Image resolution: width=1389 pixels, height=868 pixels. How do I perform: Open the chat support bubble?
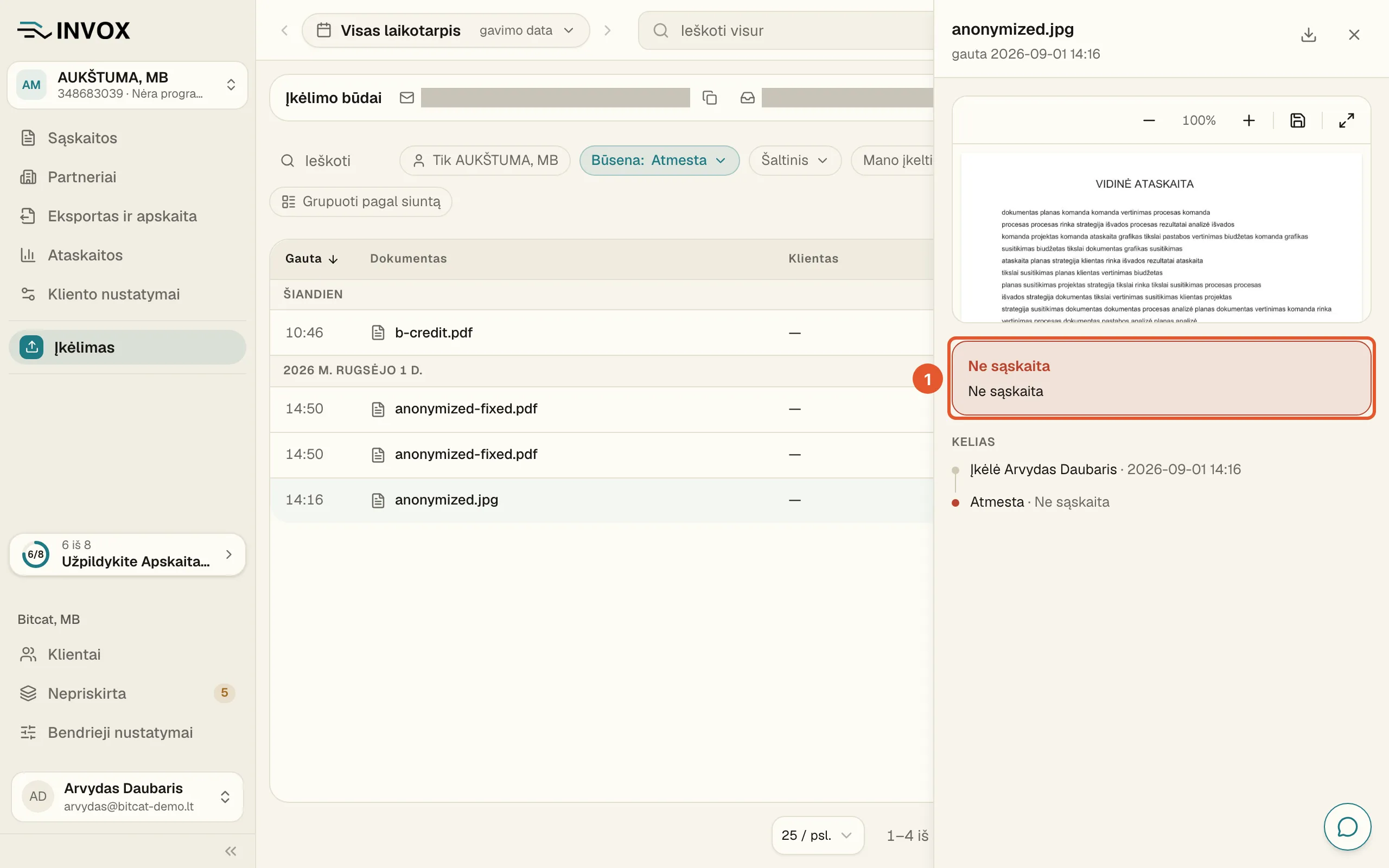[1347, 827]
